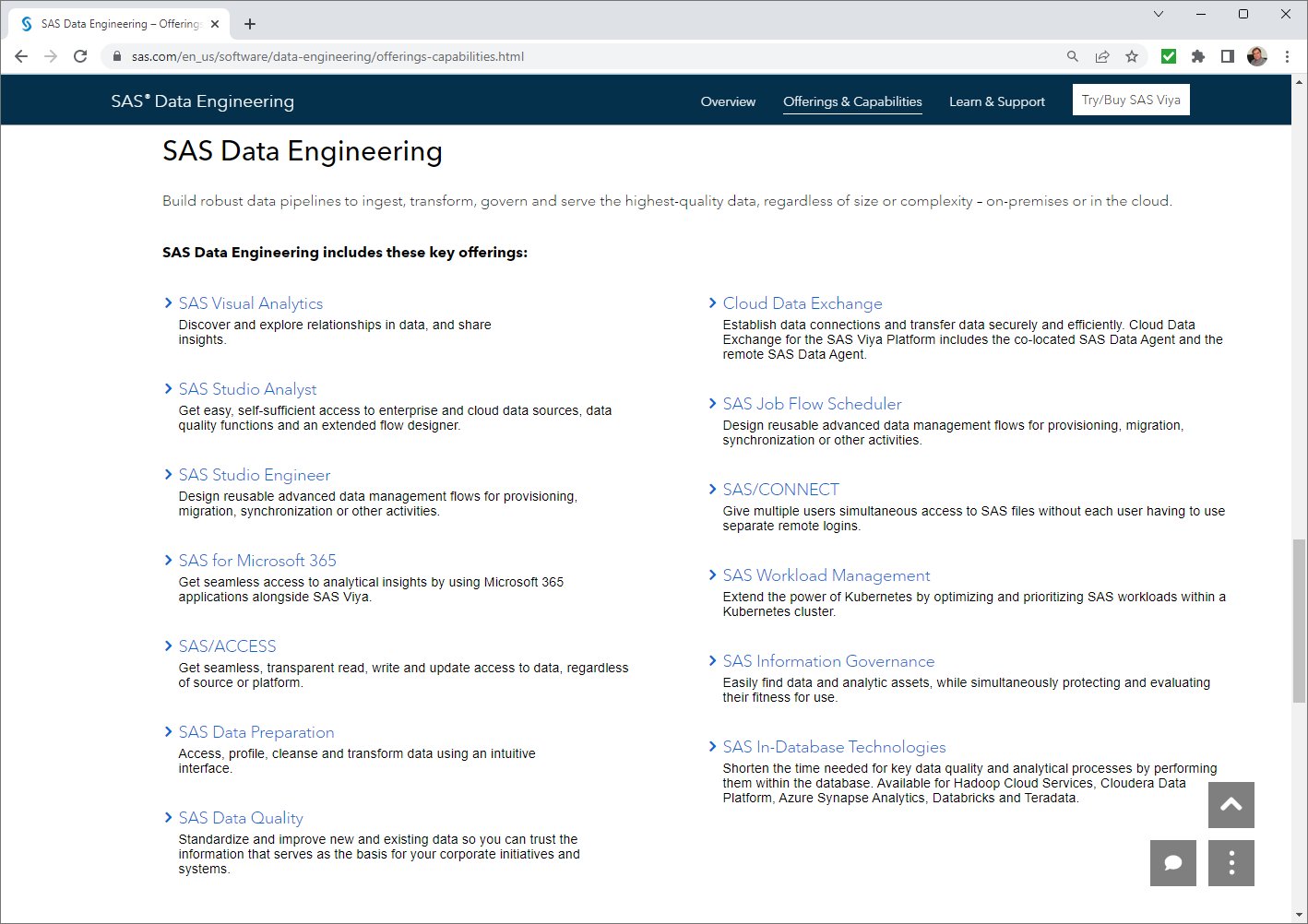The width and height of the screenshot is (1308, 924).
Task: Click the chevron beside SAS In-Database Technologies
Action: click(x=712, y=746)
